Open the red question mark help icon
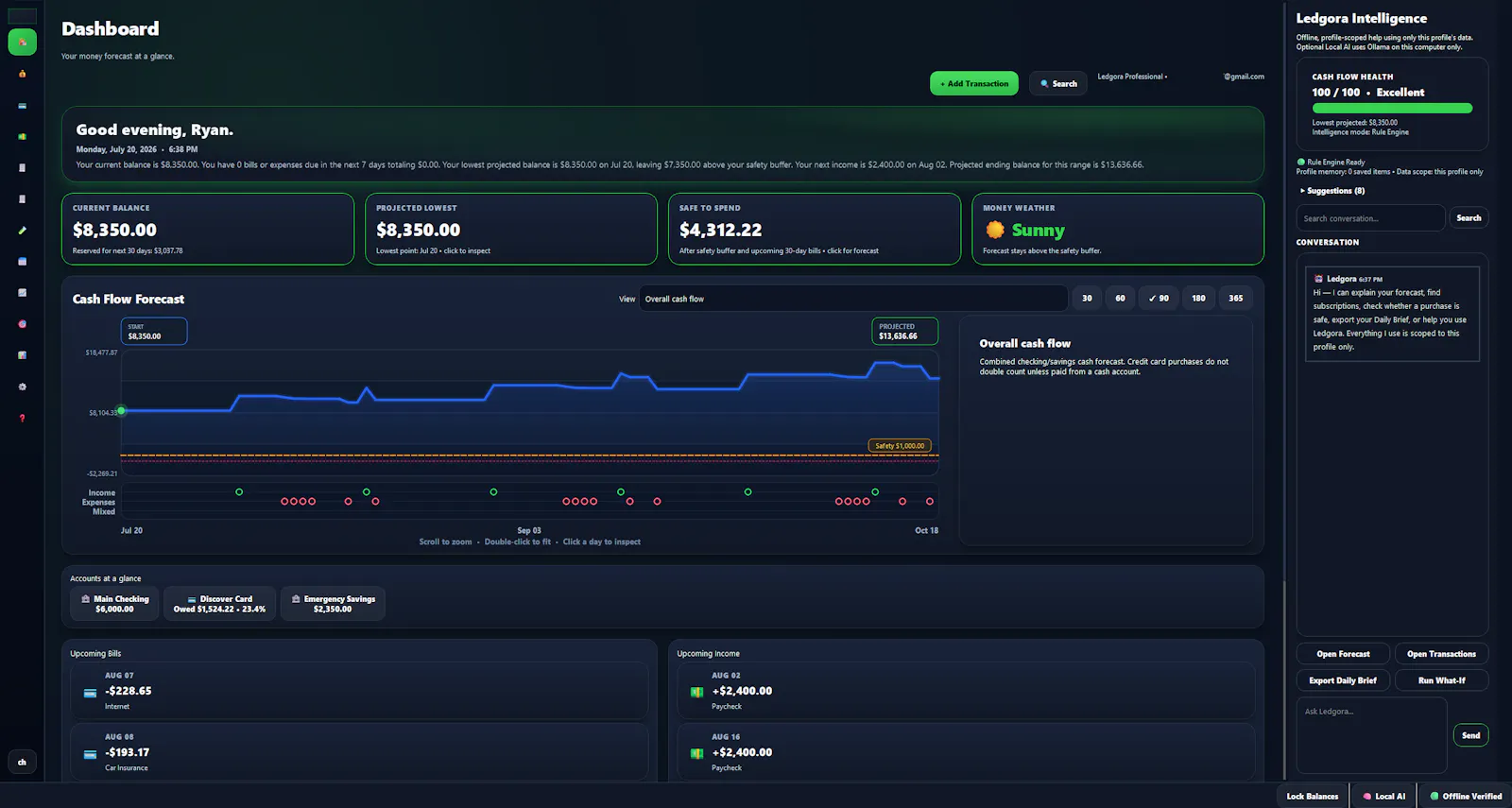 point(22,418)
